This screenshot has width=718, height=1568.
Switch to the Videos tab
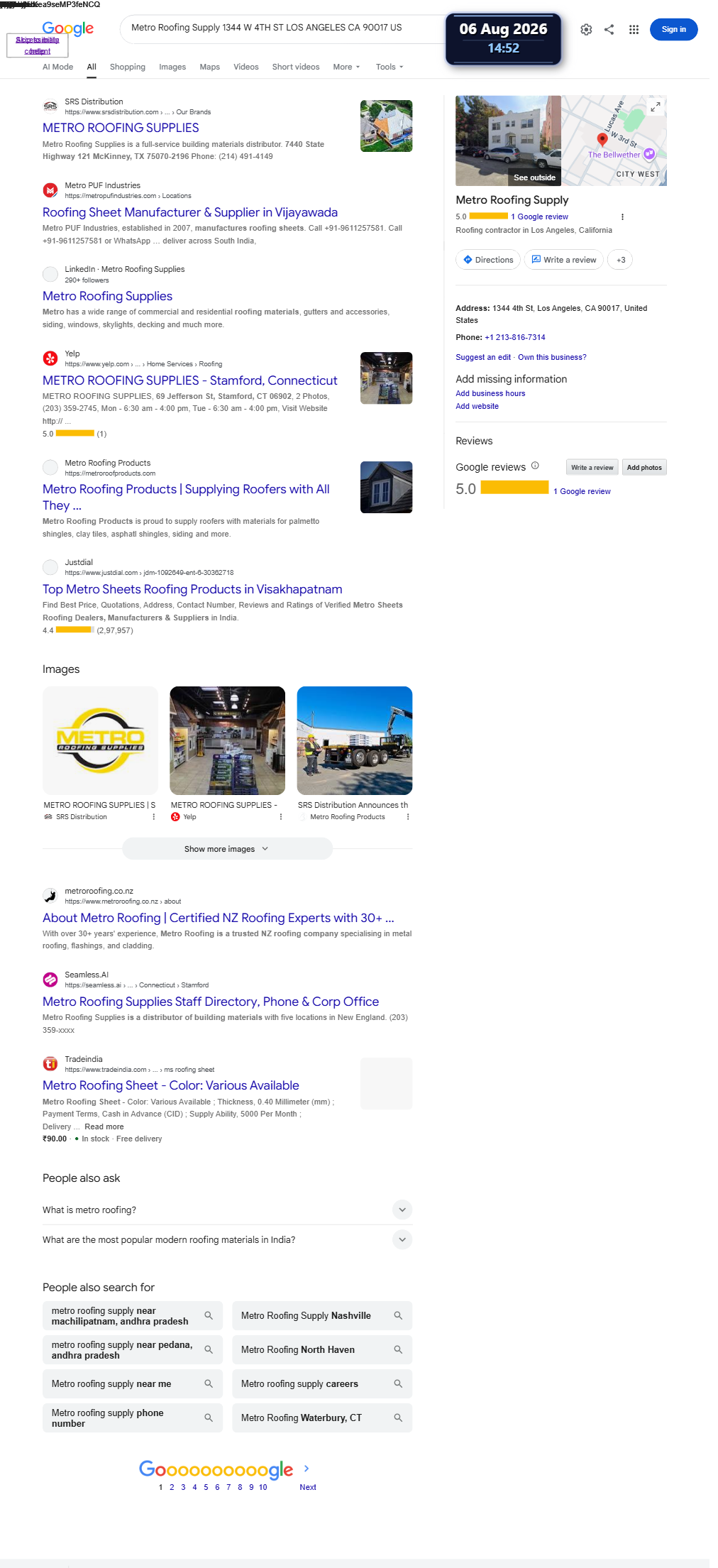pos(246,67)
